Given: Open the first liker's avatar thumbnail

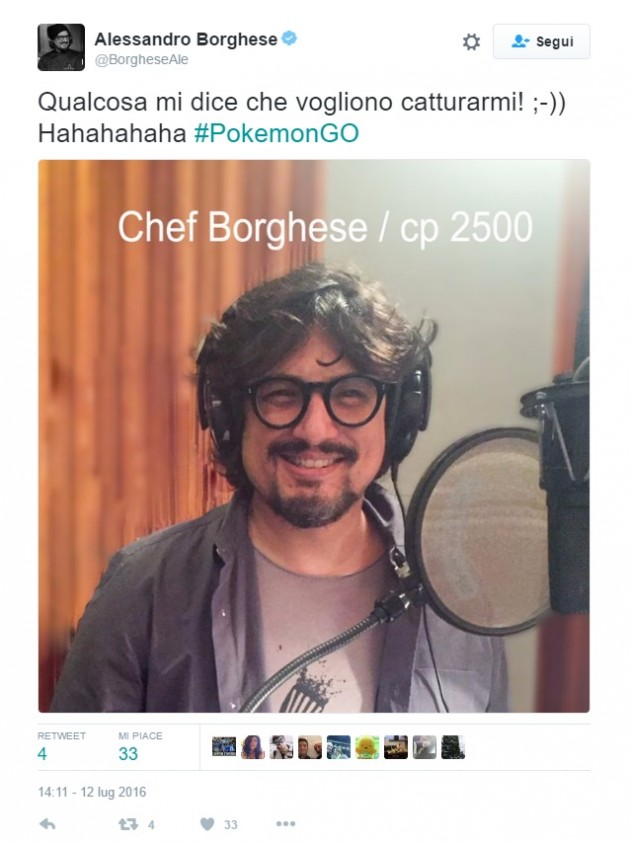Looking at the screenshot, I should (x=224, y=747).
